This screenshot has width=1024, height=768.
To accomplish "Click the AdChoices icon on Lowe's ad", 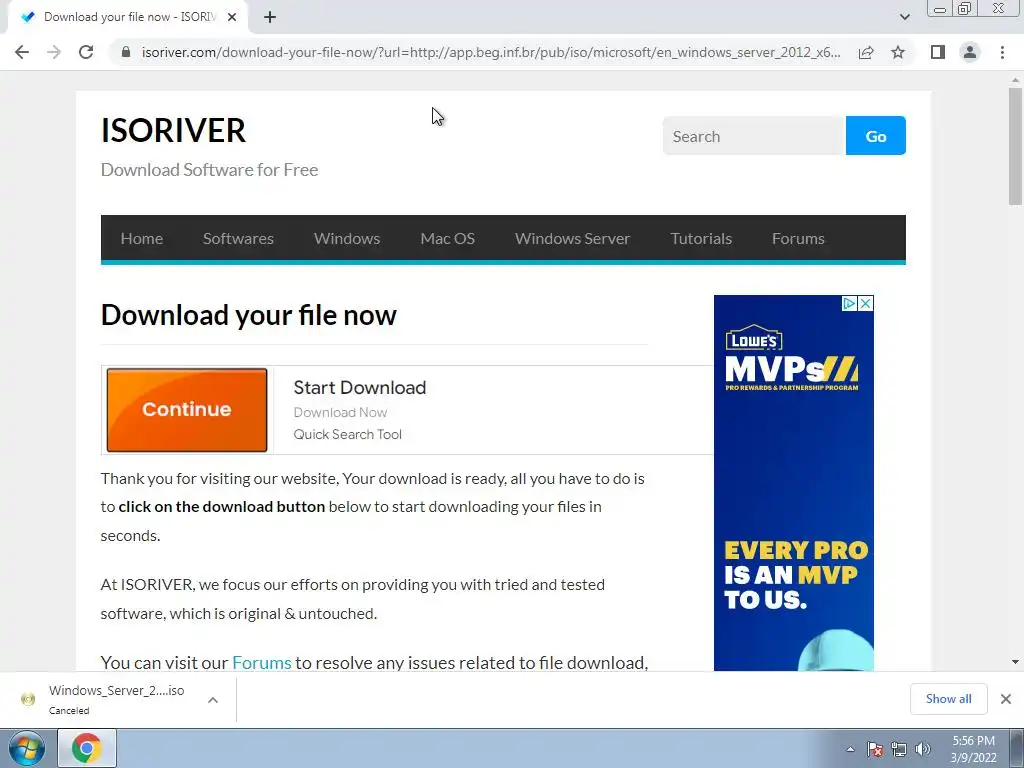I will pyautogui.click(x=849, y=303).
